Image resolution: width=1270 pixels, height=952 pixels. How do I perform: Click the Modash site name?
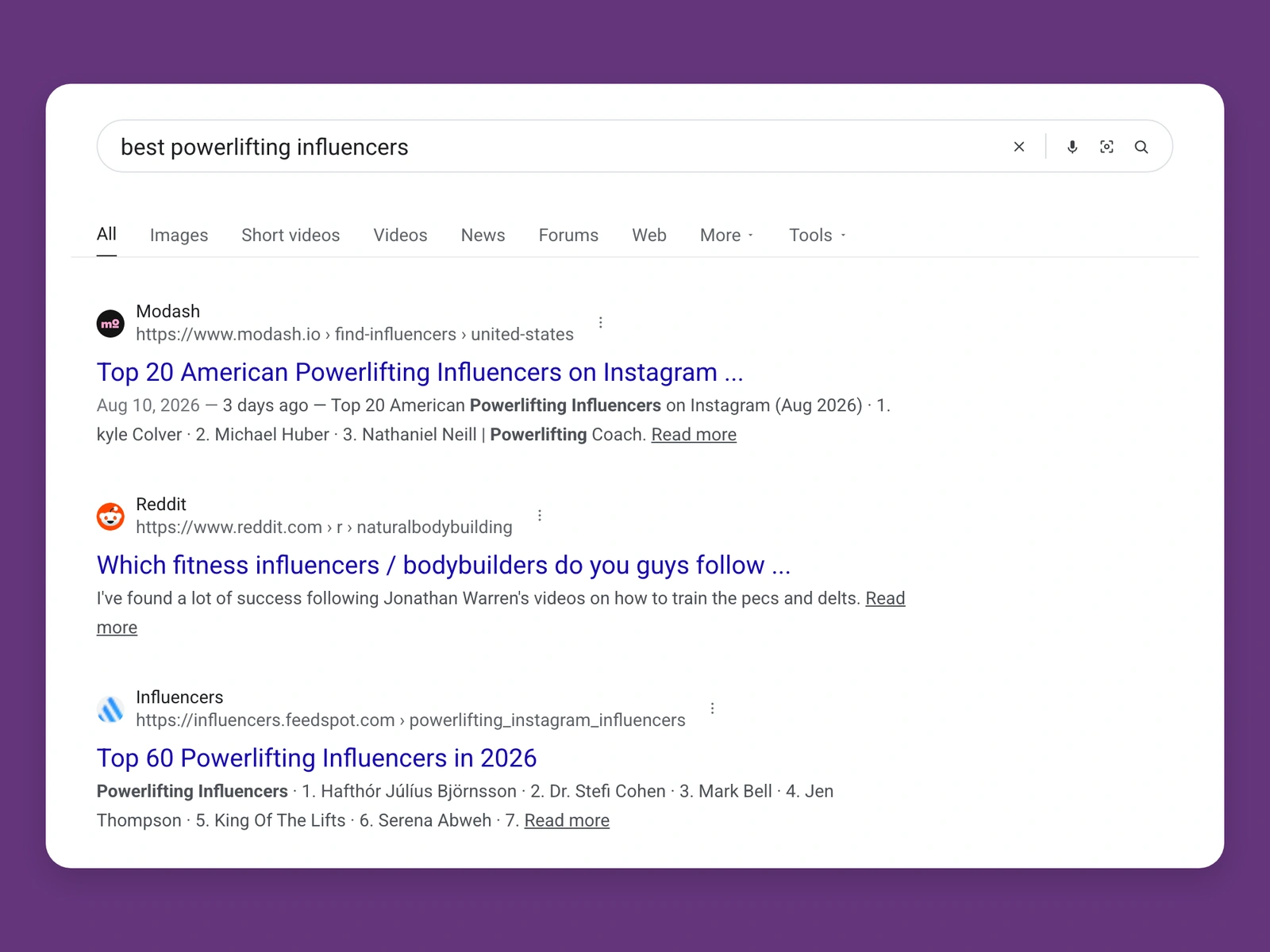pyautogui.click(x=168, y=311)
